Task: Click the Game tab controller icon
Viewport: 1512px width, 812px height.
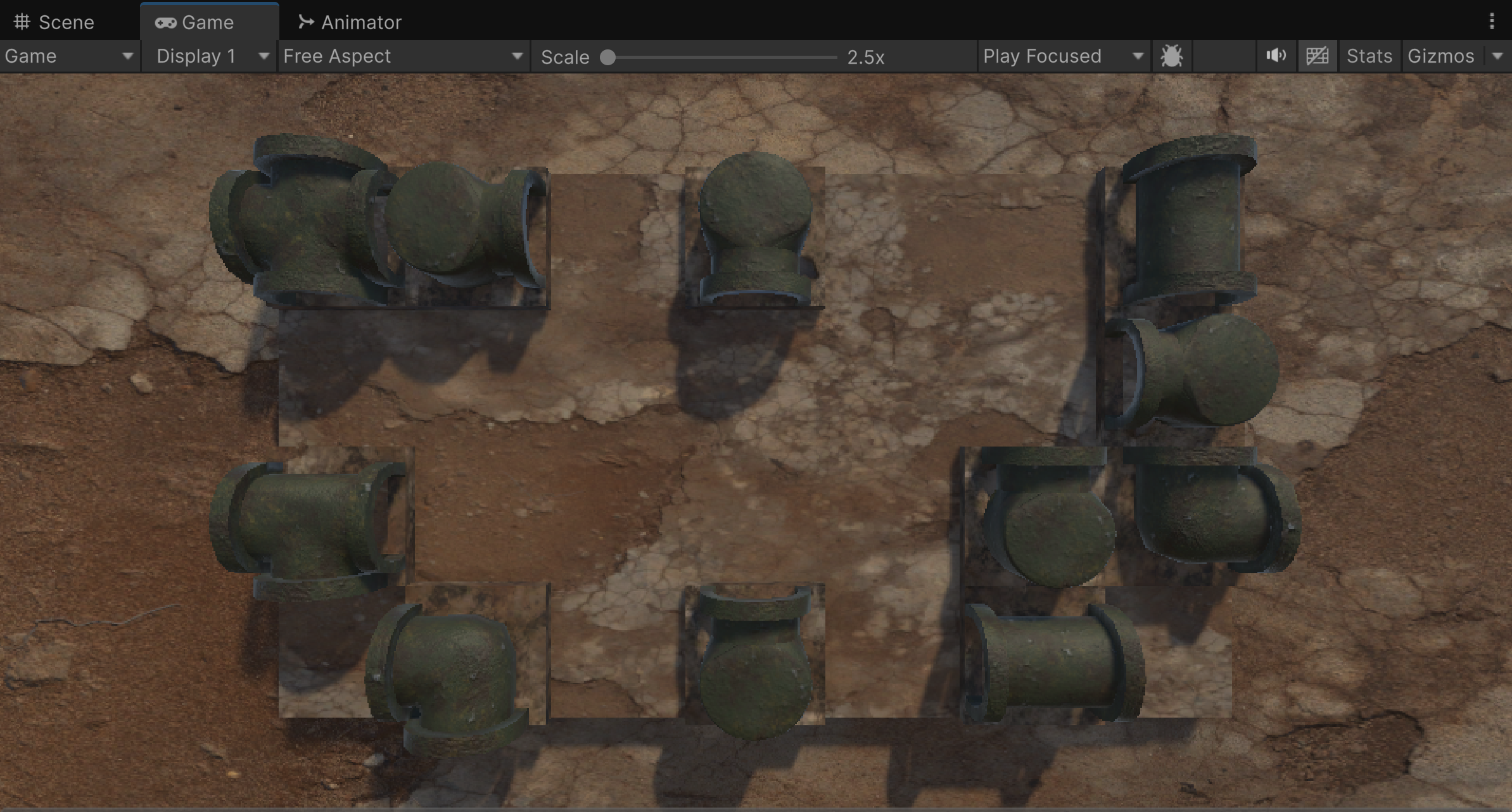Action: coord(165,23)
